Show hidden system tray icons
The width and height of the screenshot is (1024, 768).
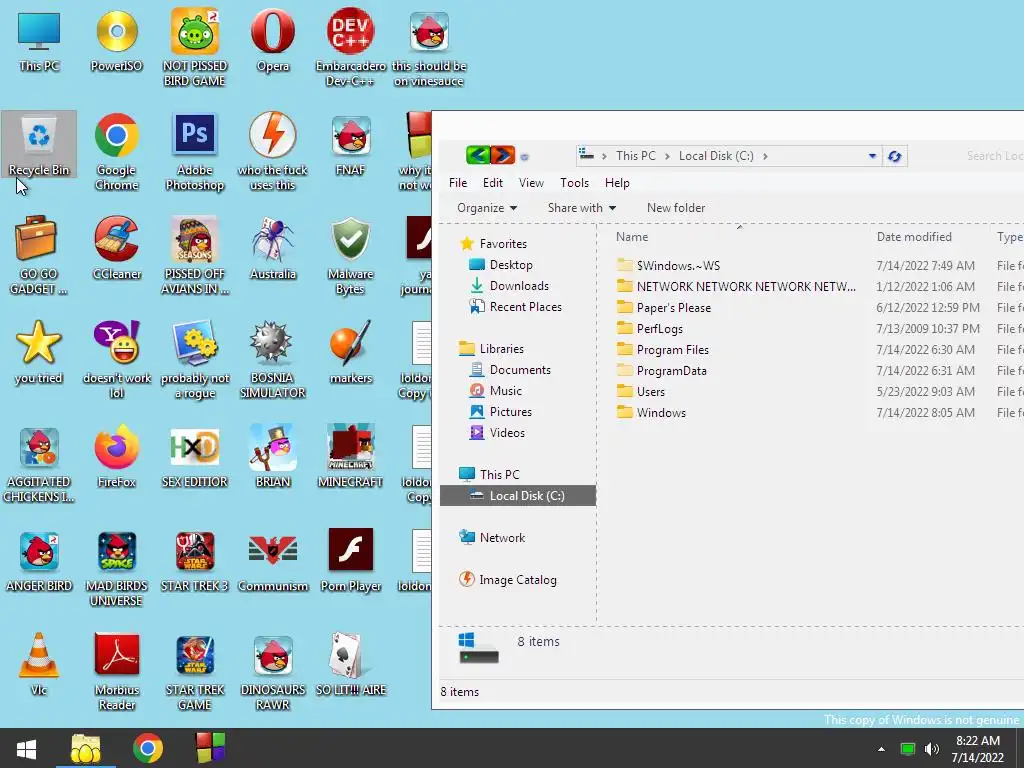(881, 748)
